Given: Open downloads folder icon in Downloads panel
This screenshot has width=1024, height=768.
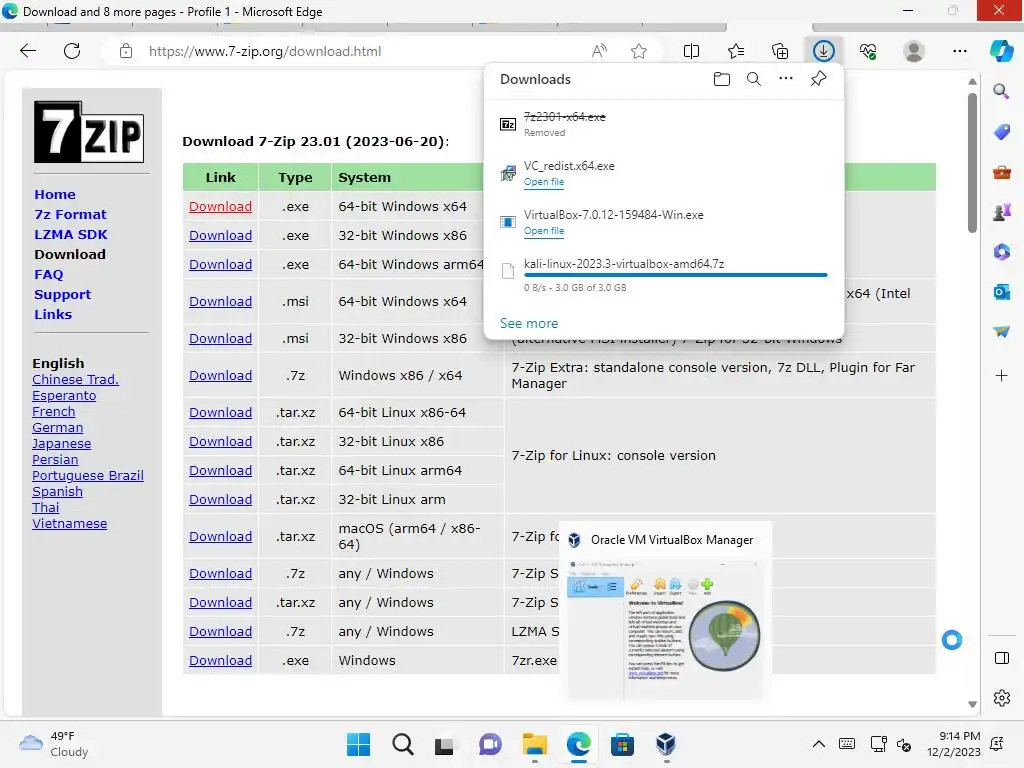Looking at the screenshot, I should point(722,79).
